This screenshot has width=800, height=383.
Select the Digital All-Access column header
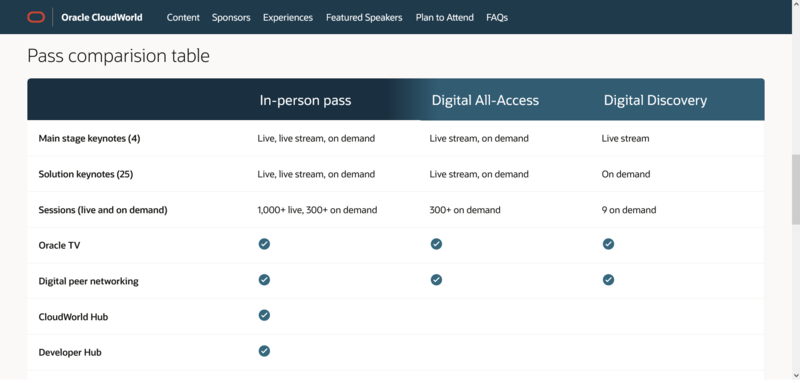pyautogui.click(x=485, y=100)
